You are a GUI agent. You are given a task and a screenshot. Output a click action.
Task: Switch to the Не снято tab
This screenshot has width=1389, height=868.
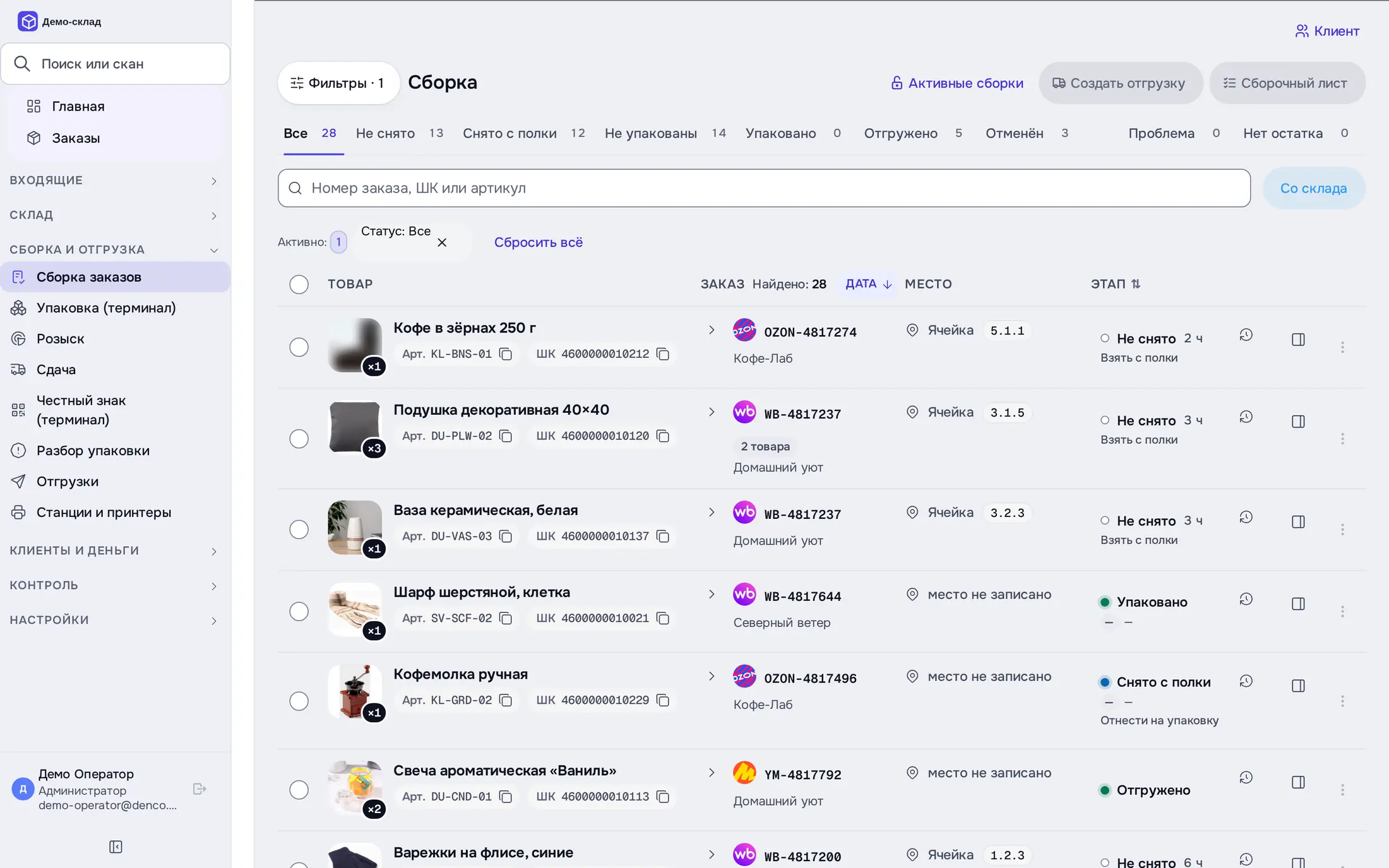[x=399, y=133]
